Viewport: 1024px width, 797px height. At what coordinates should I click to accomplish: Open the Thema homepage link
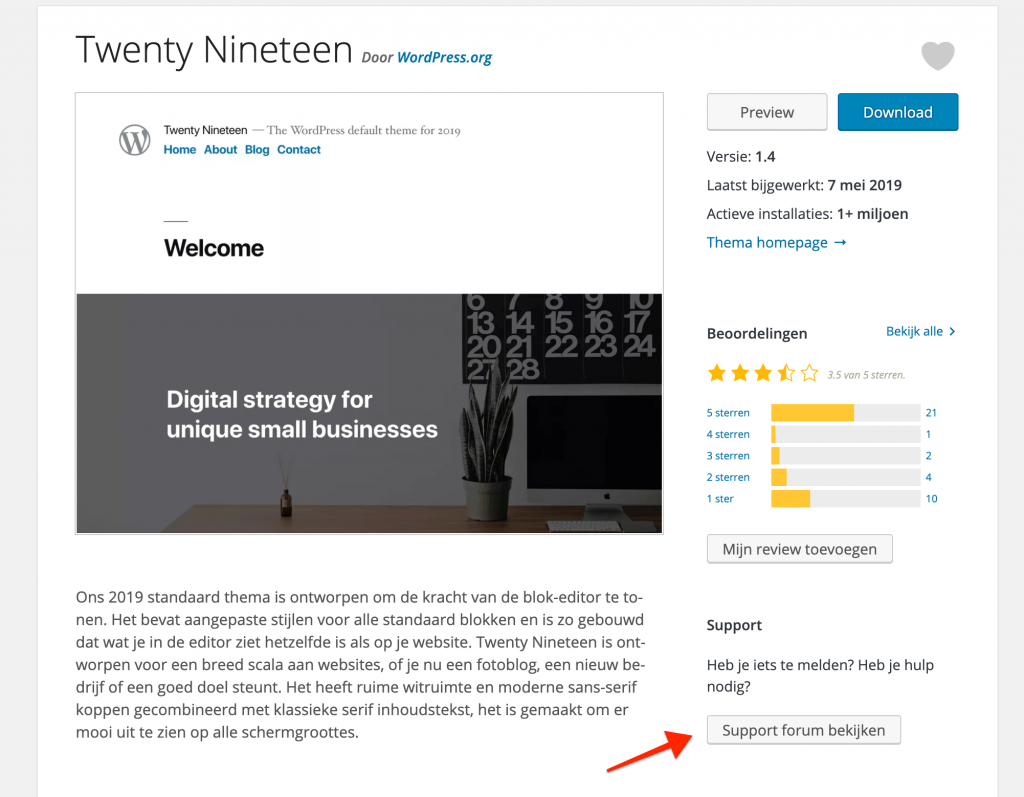pos(776,242)
